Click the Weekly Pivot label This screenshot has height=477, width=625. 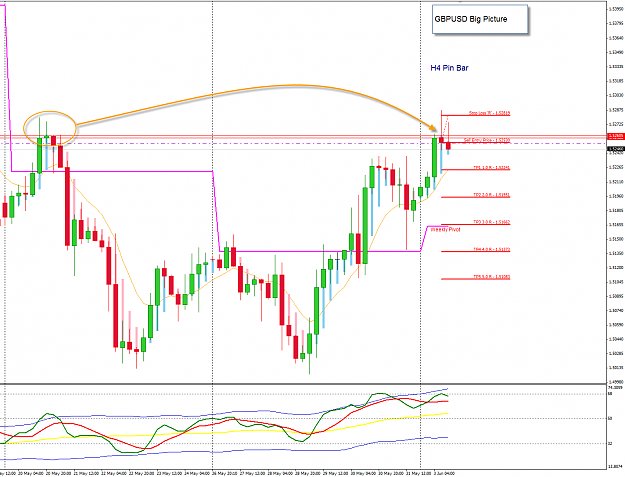pyautogui.click(x=446, y=230)
